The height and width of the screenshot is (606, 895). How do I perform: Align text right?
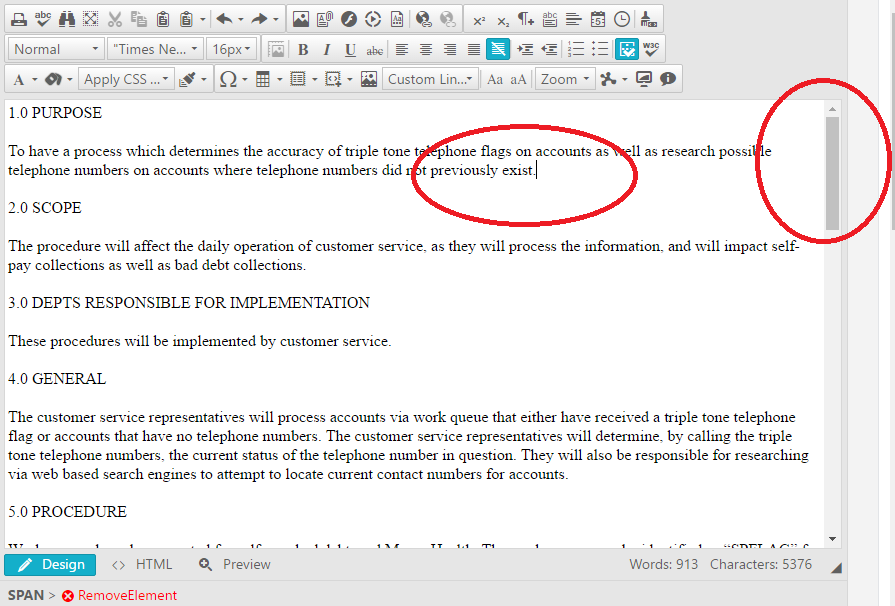[x=450, y=50]
